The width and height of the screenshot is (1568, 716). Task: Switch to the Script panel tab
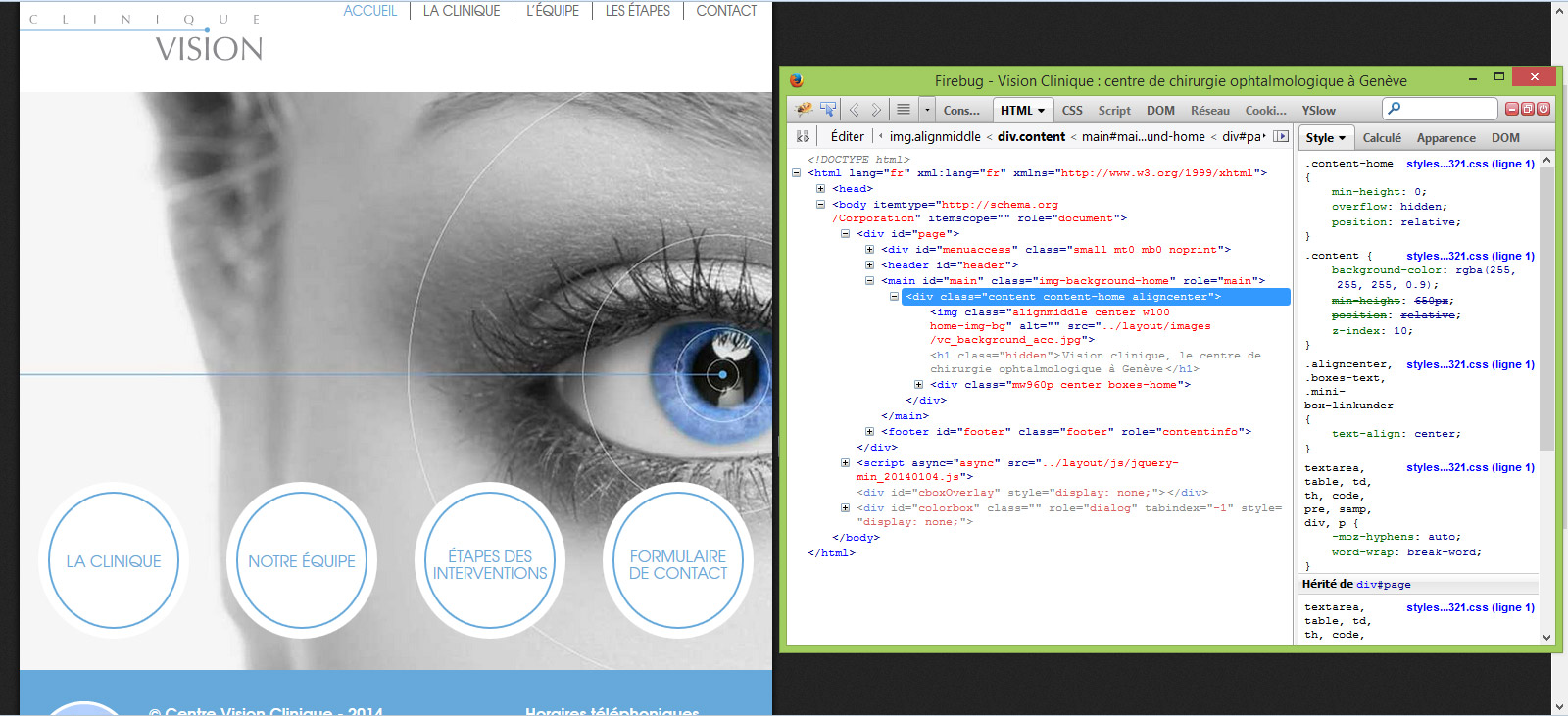click(x=1114, y=111)
